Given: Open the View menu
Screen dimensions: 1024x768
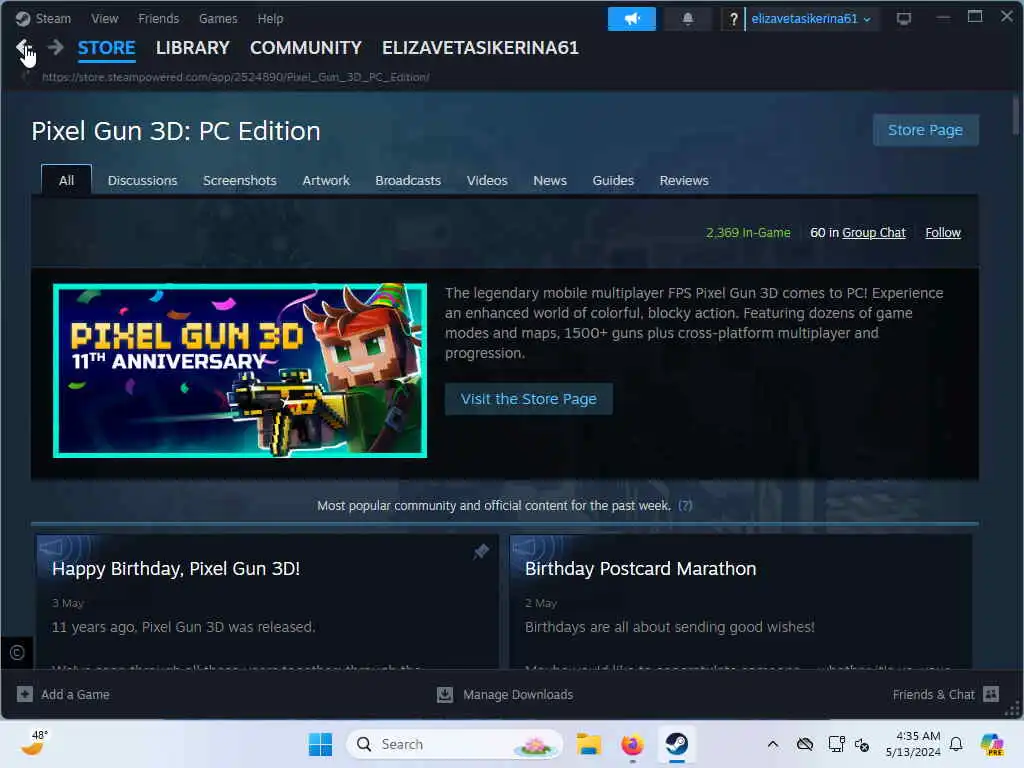Looking at the screenshot, I should coord(104,18).
